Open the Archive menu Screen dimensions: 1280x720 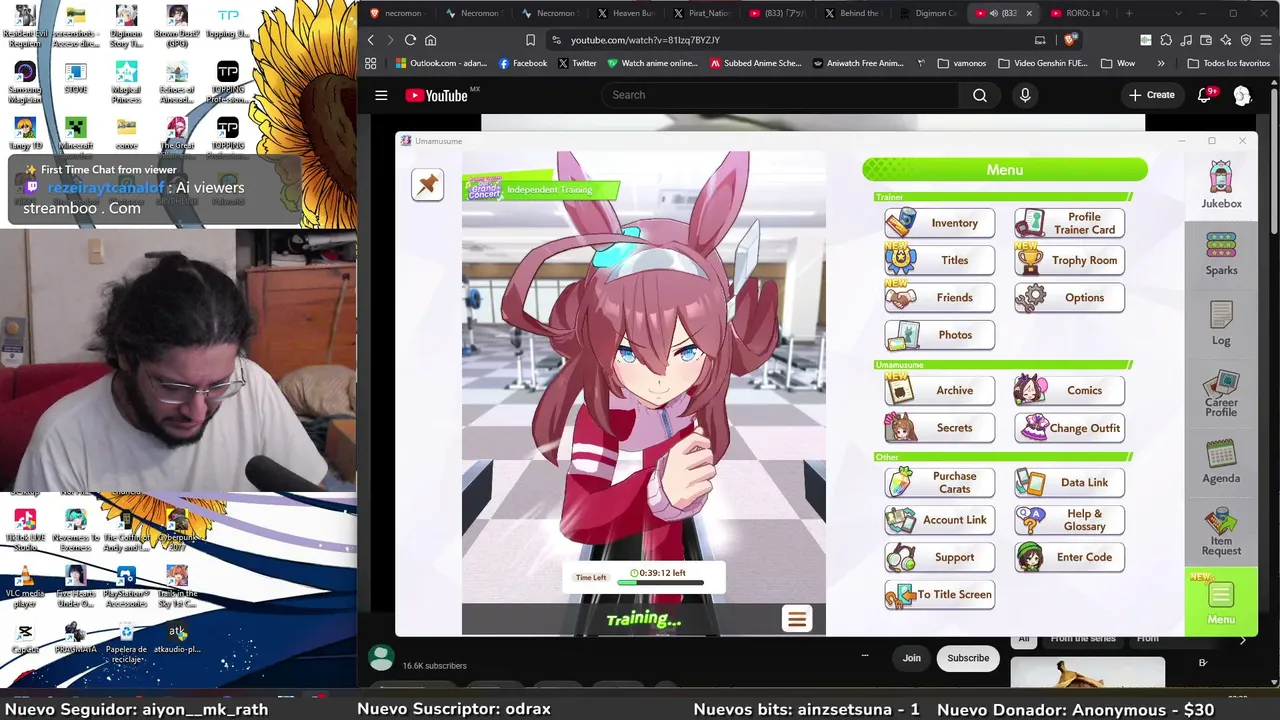(940, 390)
